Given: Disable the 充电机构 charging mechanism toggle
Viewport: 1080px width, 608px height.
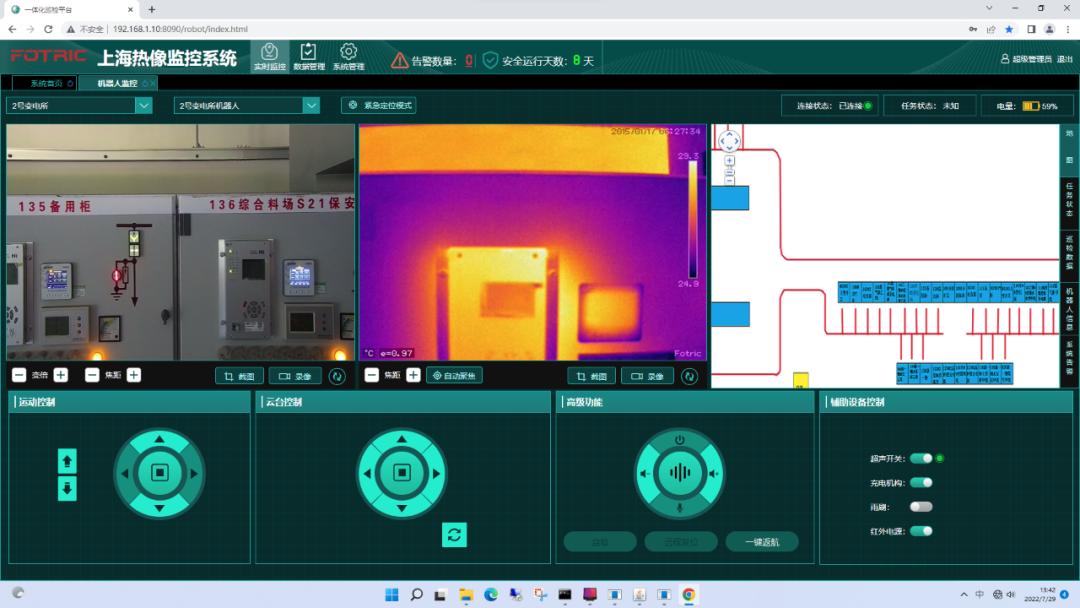Looking at the screenshot, I should 920,481.
